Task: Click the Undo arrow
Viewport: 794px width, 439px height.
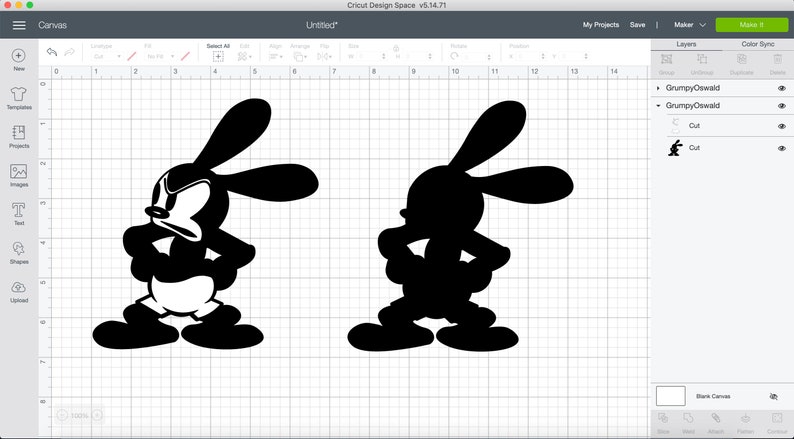Action: (x=52, y=52)
